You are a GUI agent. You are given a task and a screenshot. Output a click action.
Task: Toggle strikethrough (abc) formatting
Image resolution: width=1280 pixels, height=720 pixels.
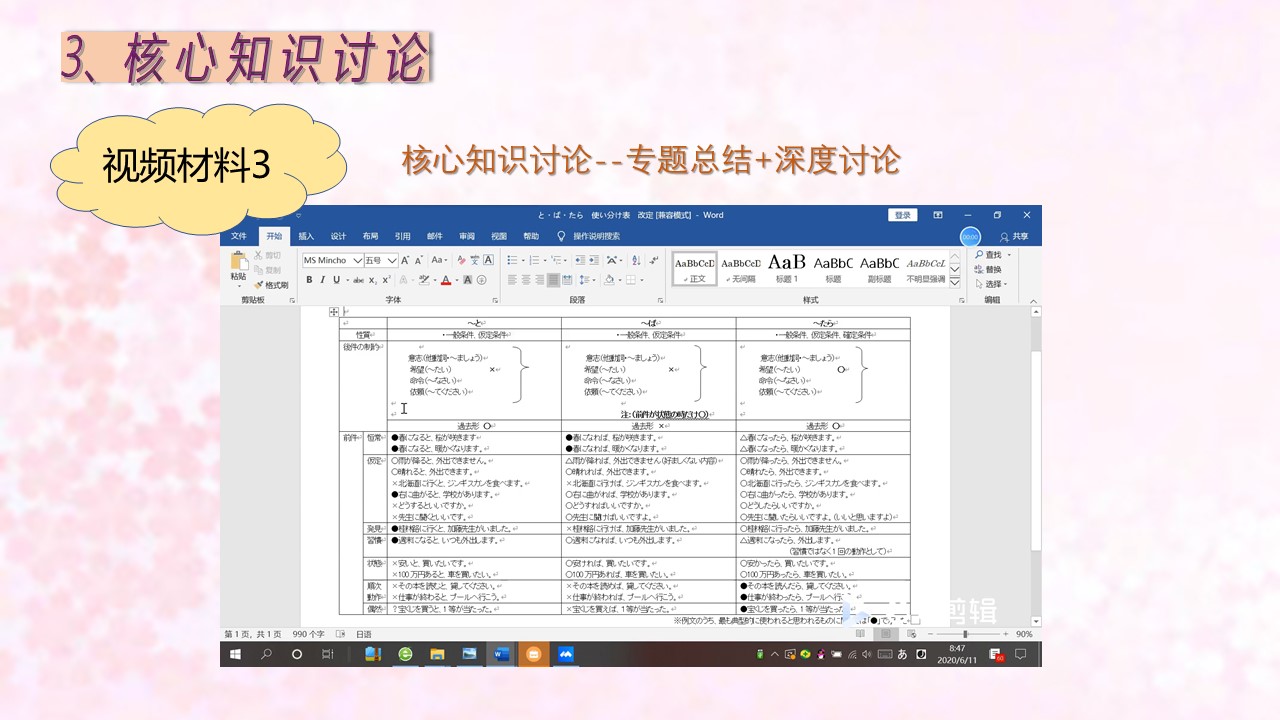point(357,280)
